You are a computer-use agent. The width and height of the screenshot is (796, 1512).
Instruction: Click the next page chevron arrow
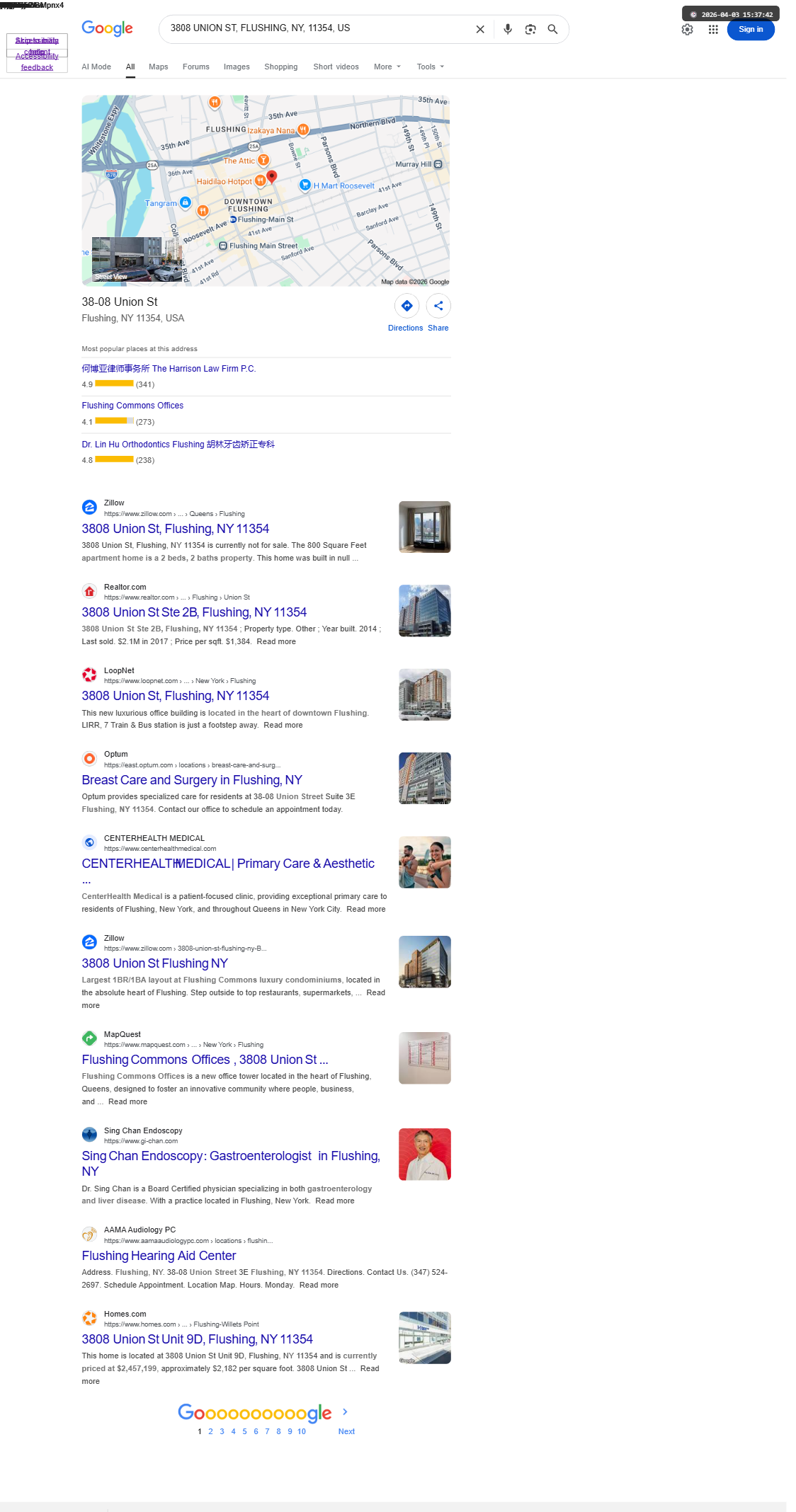tap(345, 1411)
